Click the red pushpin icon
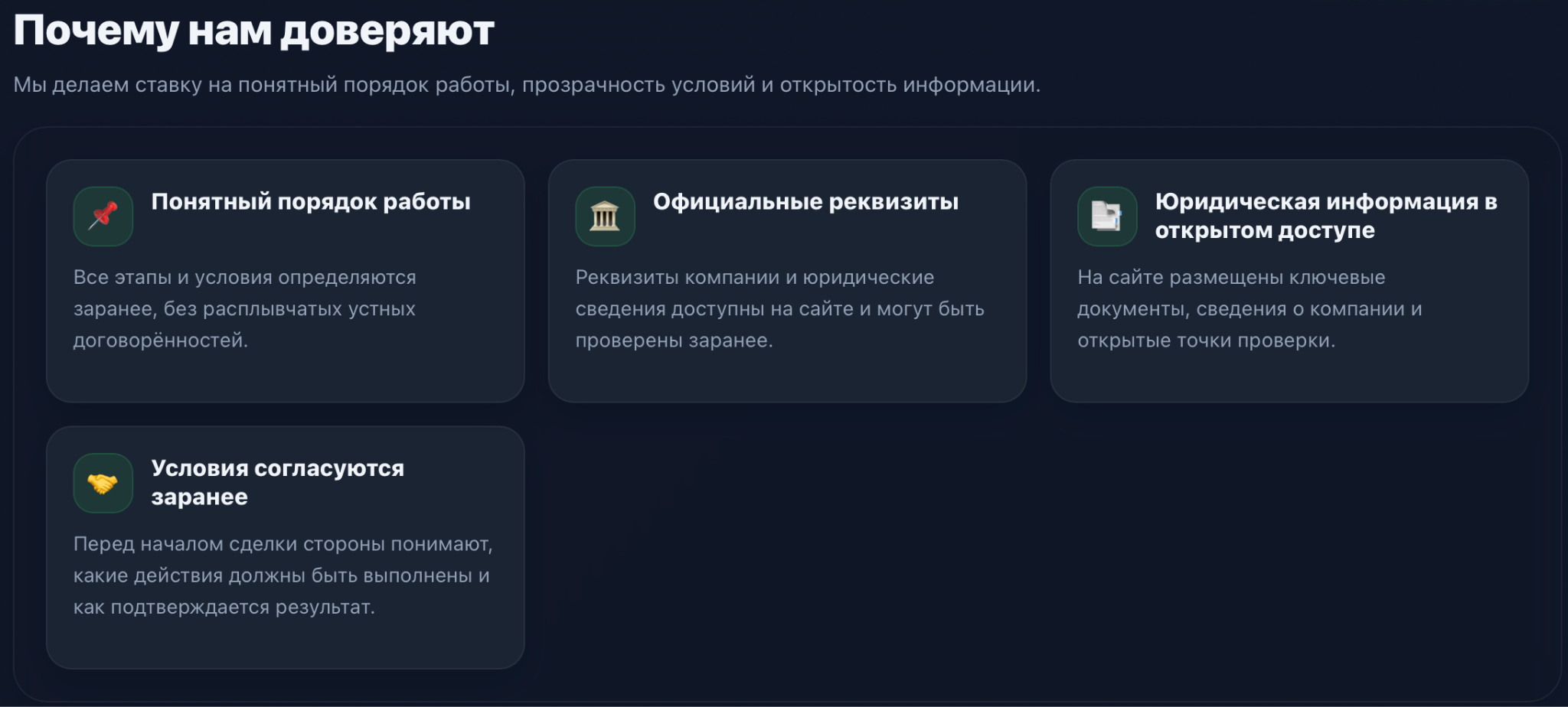Screen dimensions: 1568x707 coord(103,217)
